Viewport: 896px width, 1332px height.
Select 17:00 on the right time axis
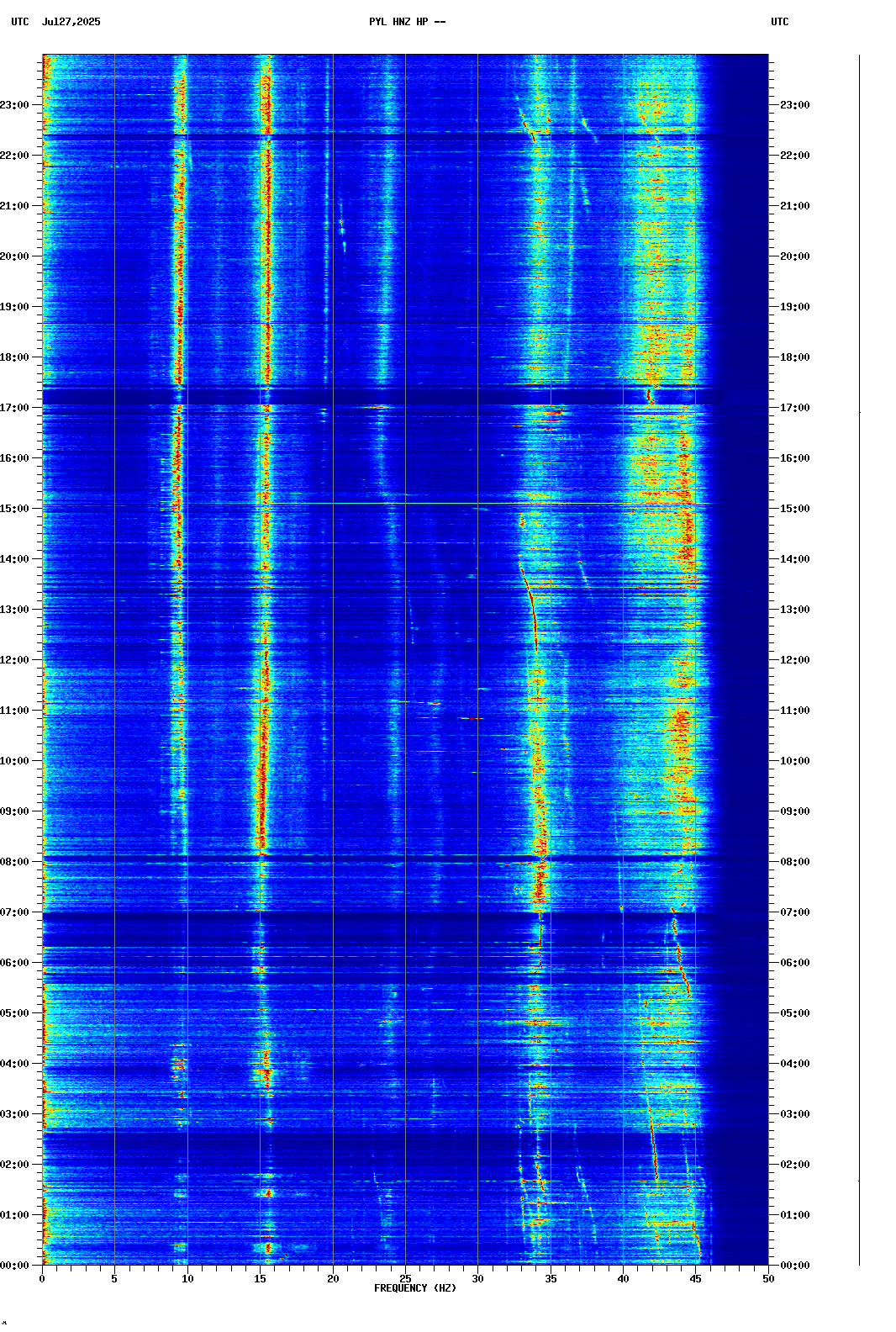[x=795, y=408]
